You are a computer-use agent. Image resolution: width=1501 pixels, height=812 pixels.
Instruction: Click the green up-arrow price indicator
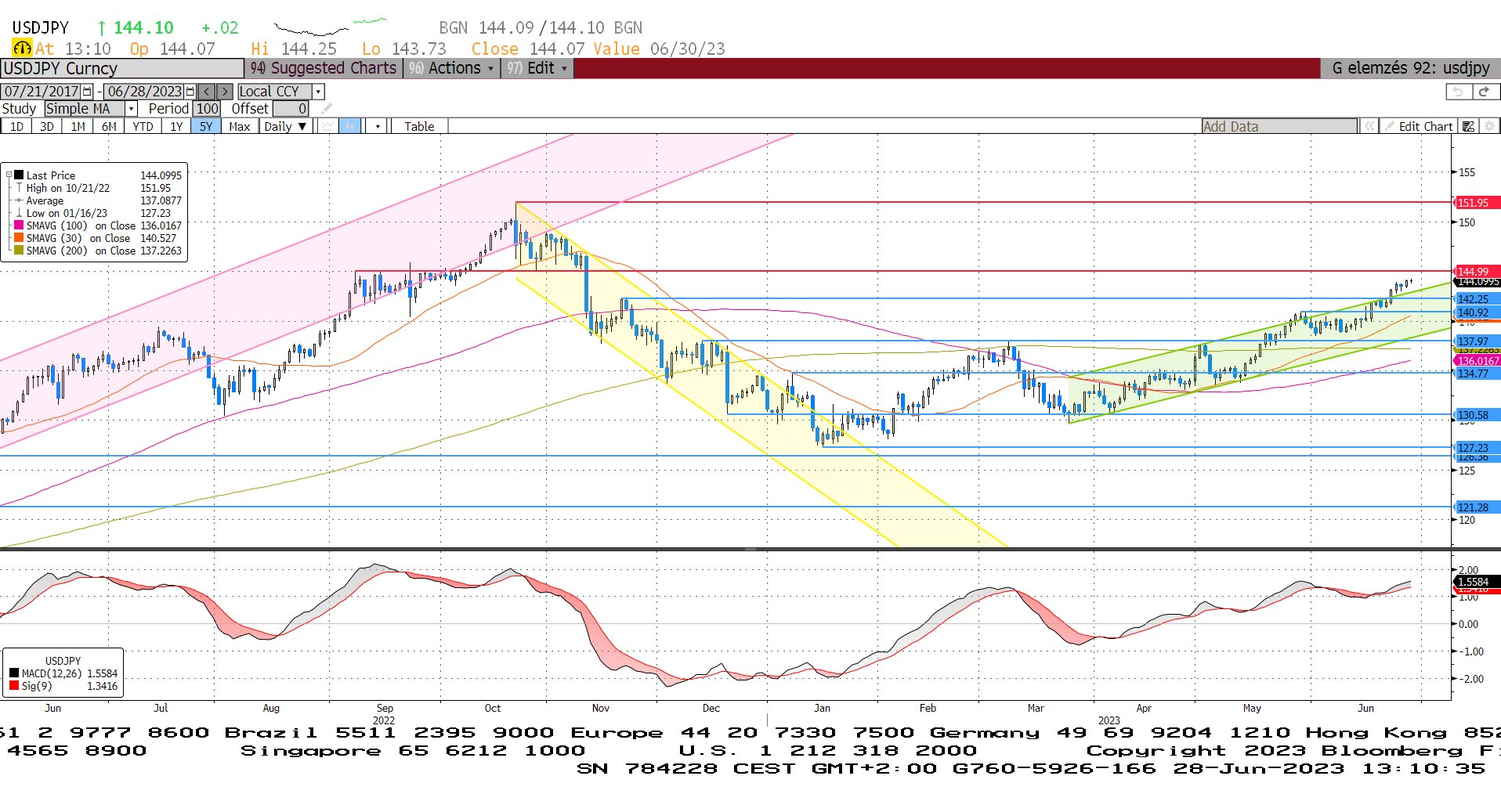(101, 28)
